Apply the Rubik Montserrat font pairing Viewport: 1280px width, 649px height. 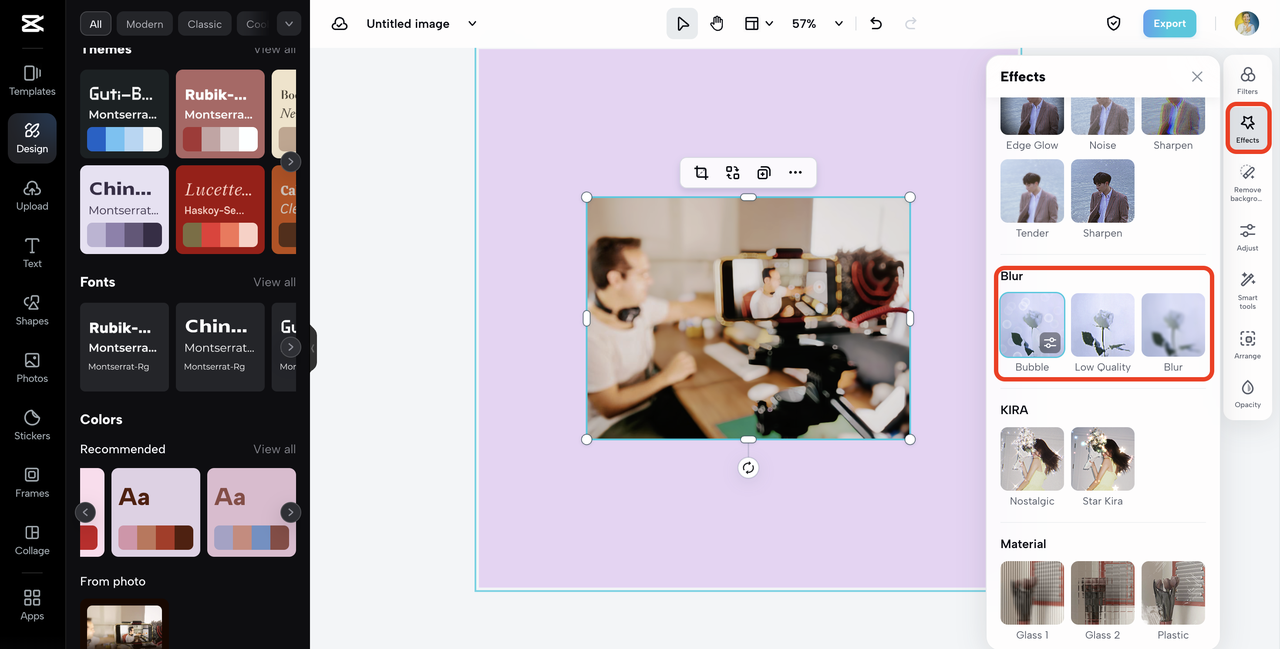[124, 346]
